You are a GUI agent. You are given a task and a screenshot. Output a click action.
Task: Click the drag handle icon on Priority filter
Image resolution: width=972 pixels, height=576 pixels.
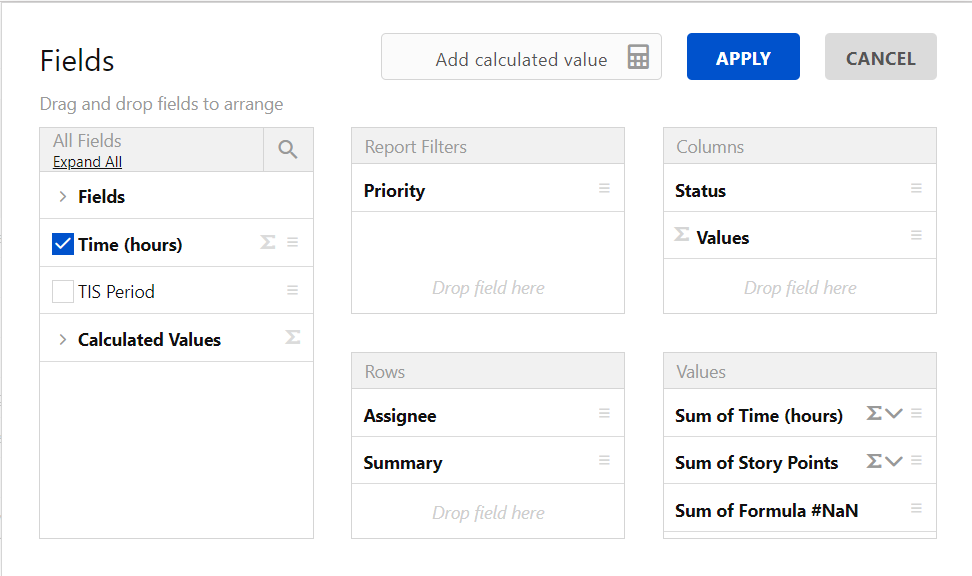(605, 190)
